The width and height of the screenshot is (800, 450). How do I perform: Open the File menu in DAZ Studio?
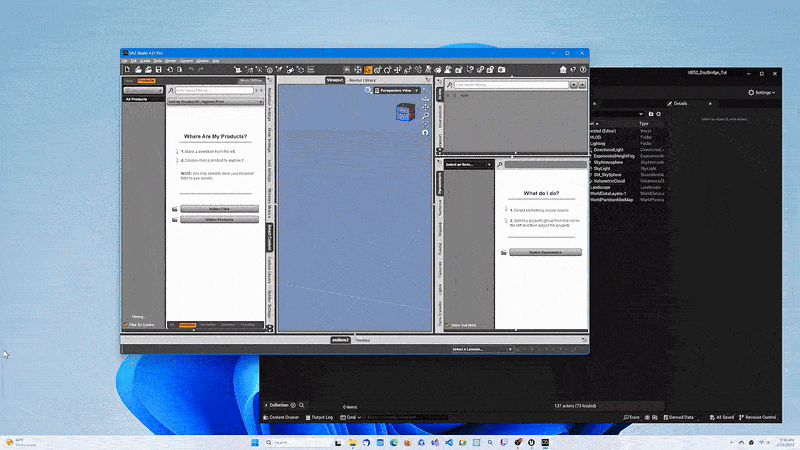[125, 61]
